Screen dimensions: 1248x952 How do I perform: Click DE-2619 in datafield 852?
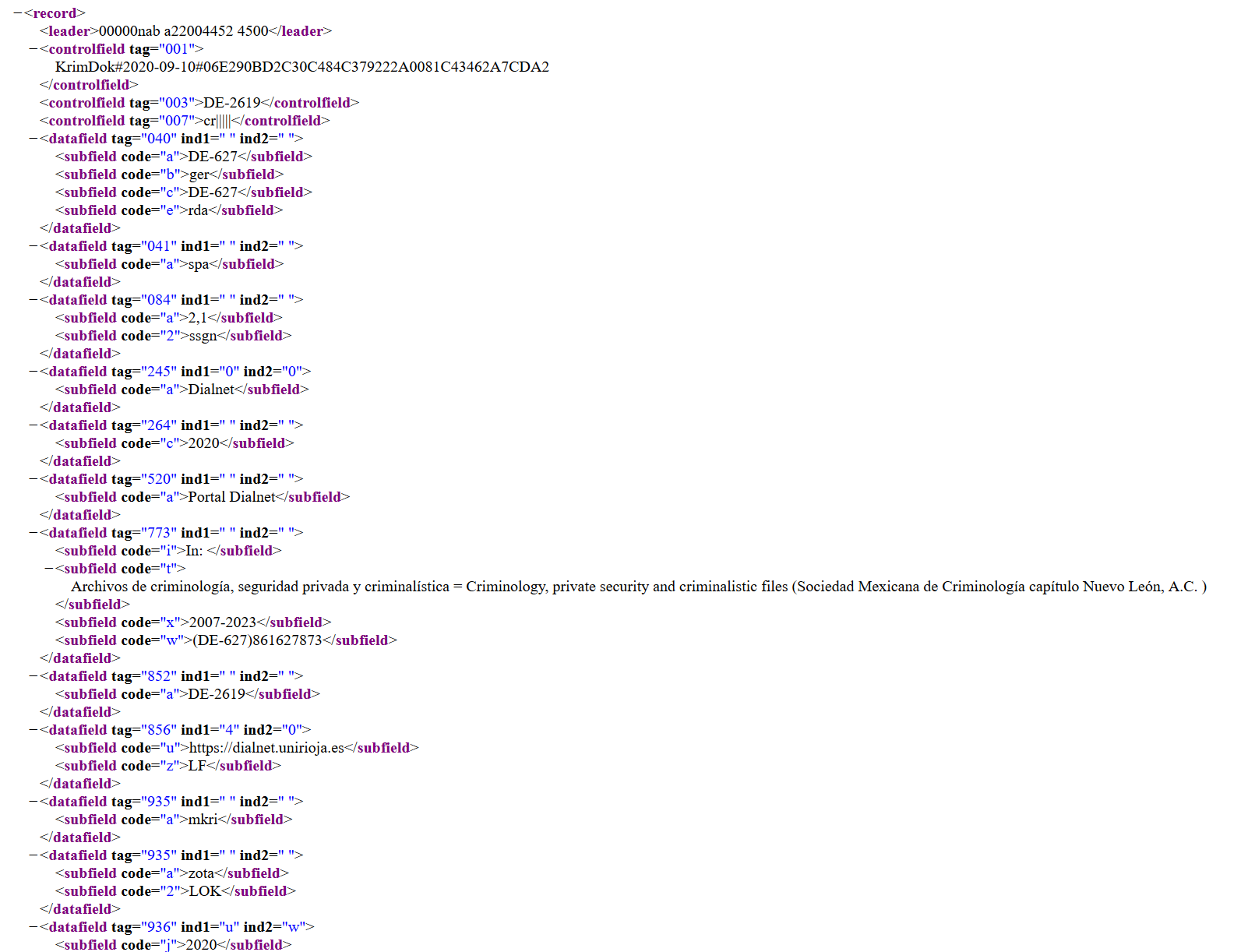click(x=217, y=694)
